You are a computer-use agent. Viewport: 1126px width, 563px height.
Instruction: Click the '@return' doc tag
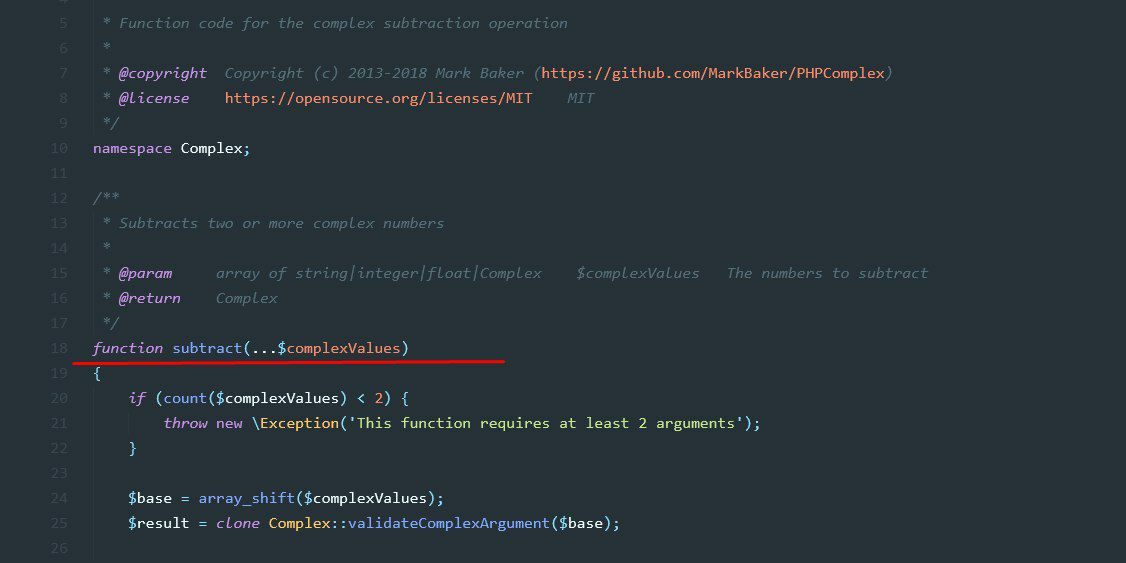coord(149,299)
